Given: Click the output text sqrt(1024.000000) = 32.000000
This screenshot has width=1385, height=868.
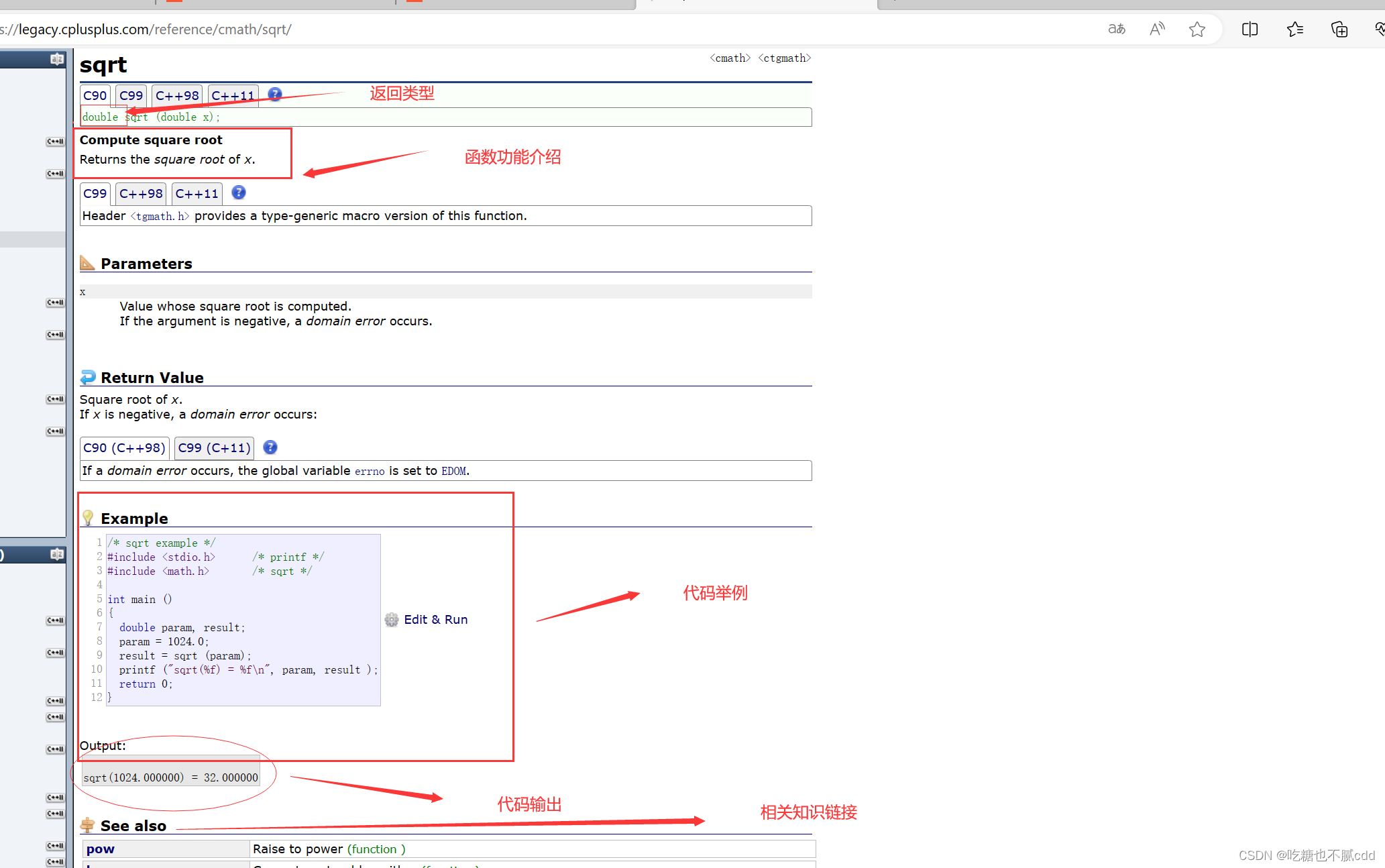Looking at the screenshot, I should [x=171, y=777].
